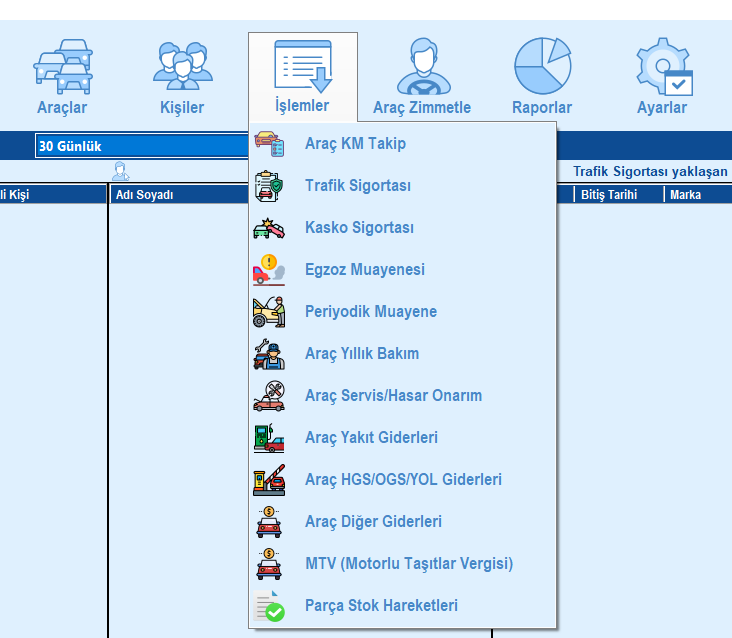
Task: Click the Egzoz Muayenesi warning icon
Action: coord(269,270)
